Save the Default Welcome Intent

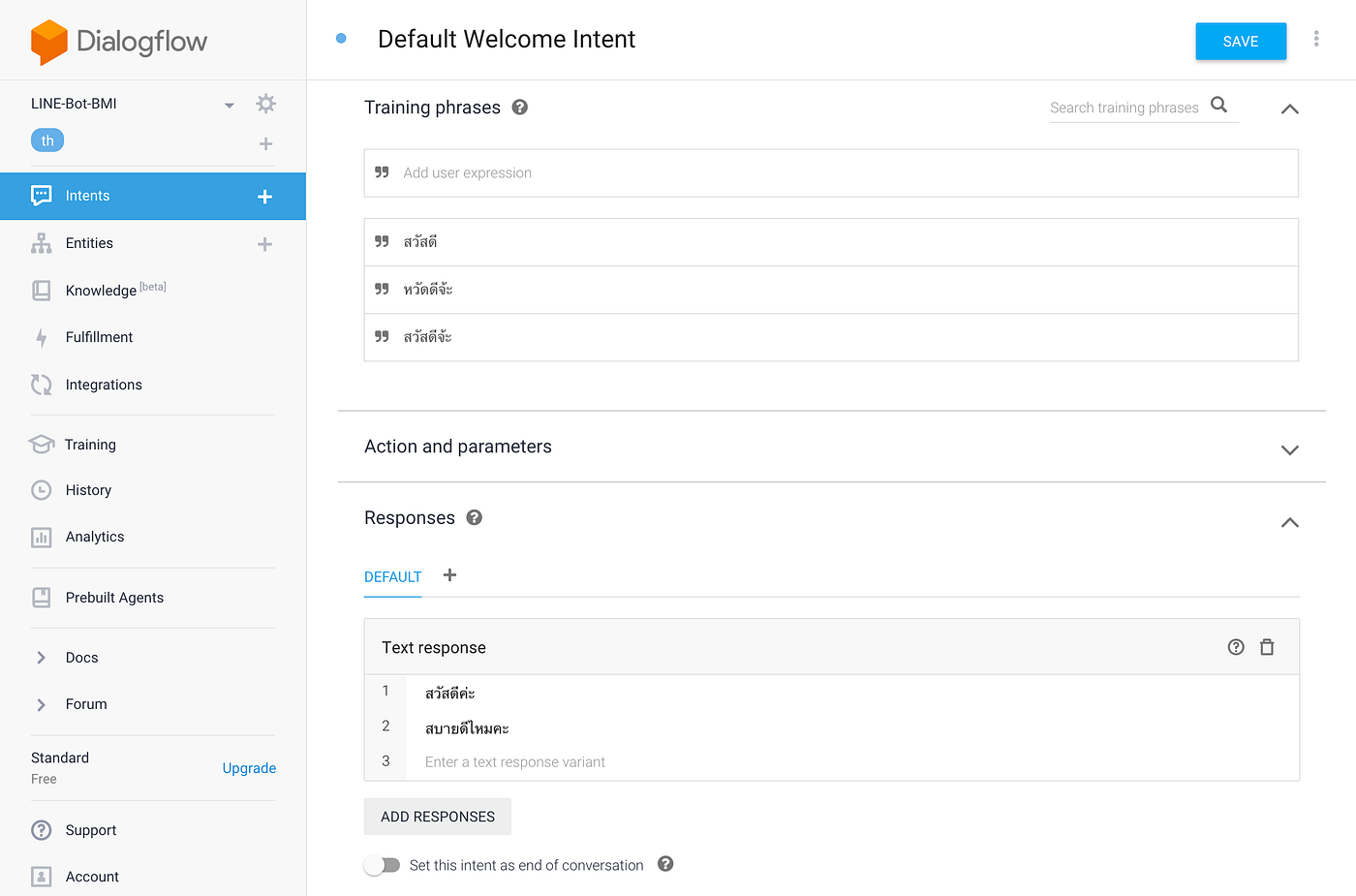click(1241, 41)
